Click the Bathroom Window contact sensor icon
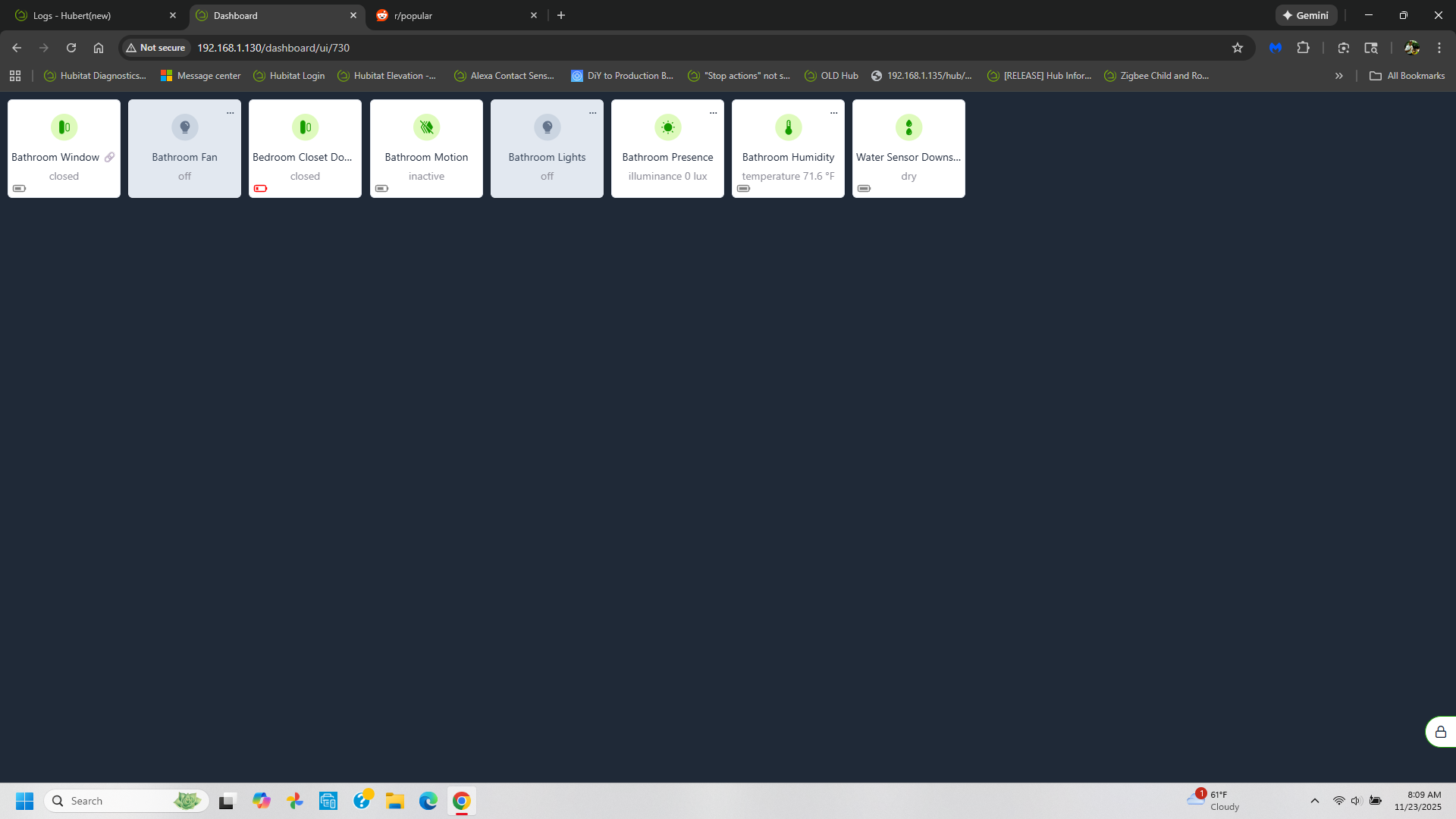This screenshot has height=819, width=1456. point(64,127)
